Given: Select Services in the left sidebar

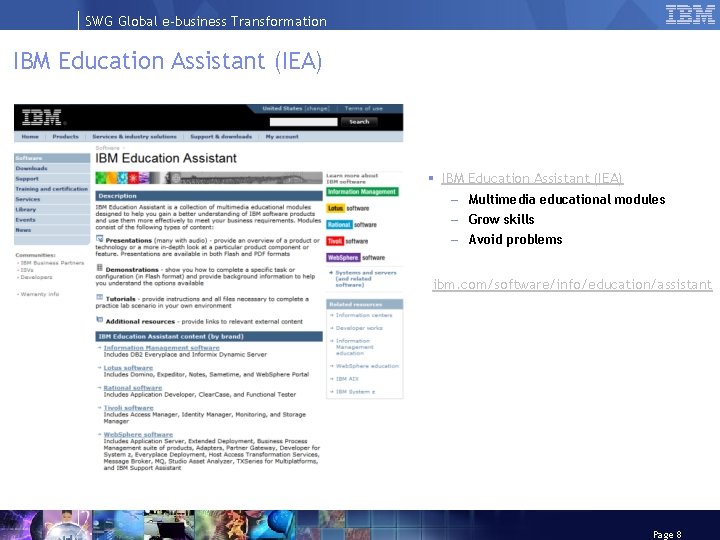Looking at the screenshot, I should click(52, 199).
